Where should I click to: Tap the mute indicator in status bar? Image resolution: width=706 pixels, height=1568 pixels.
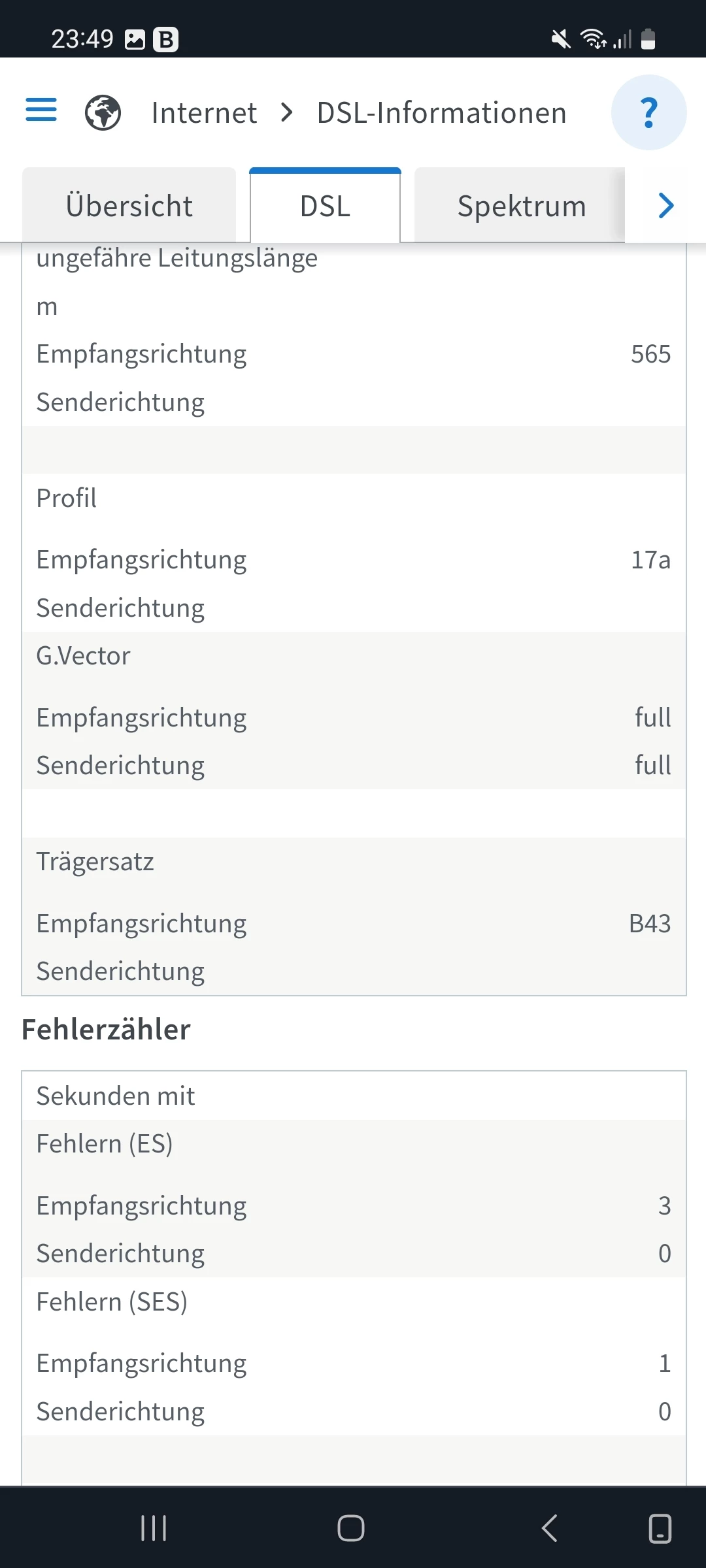pyautogui.click(x=561, y=39)
